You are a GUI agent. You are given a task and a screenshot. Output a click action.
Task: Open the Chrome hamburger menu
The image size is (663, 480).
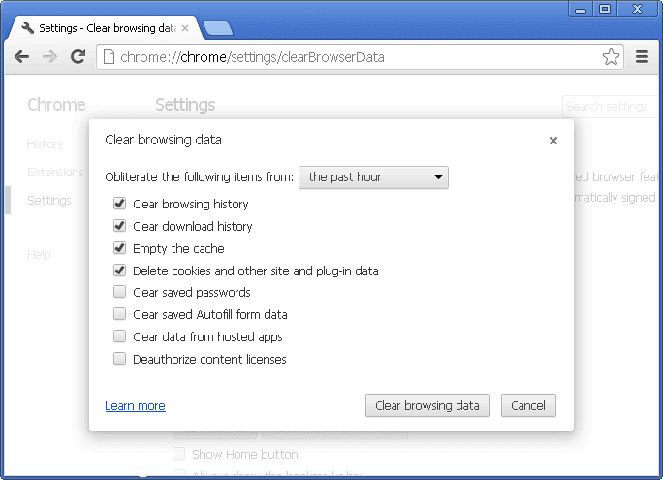(643, 57)
